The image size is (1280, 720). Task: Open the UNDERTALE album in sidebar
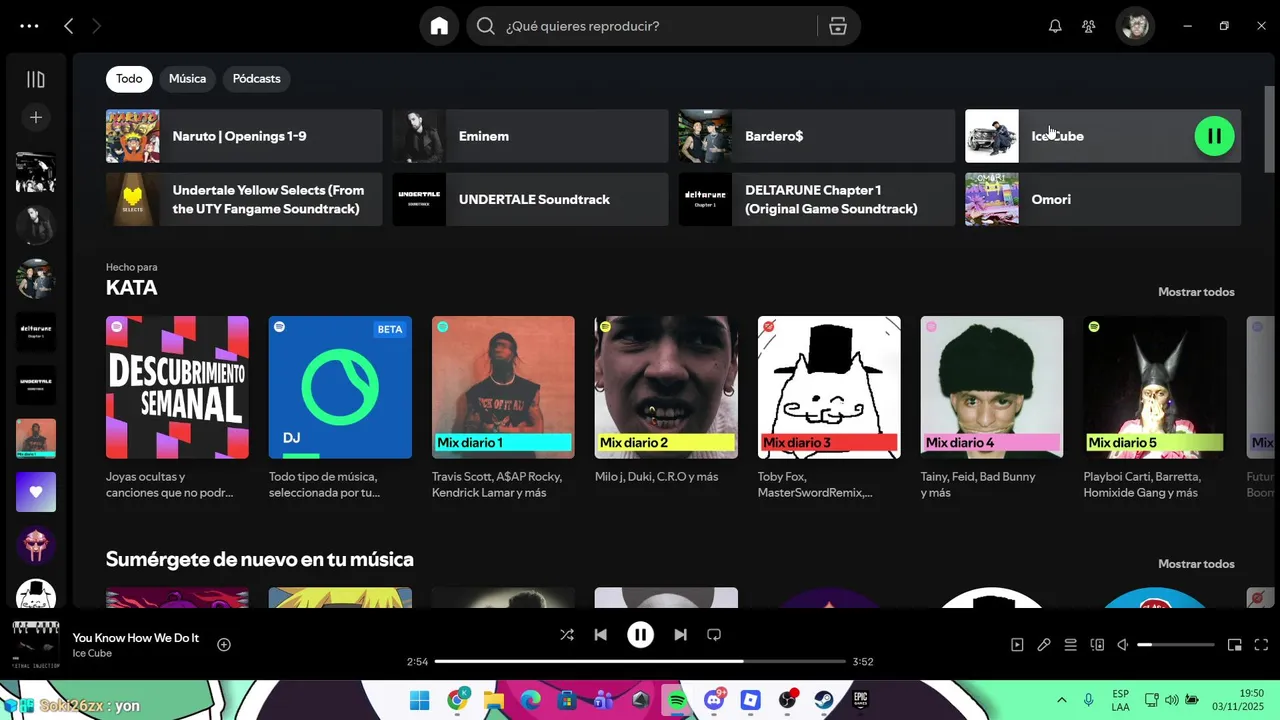[x=36, y=385]
